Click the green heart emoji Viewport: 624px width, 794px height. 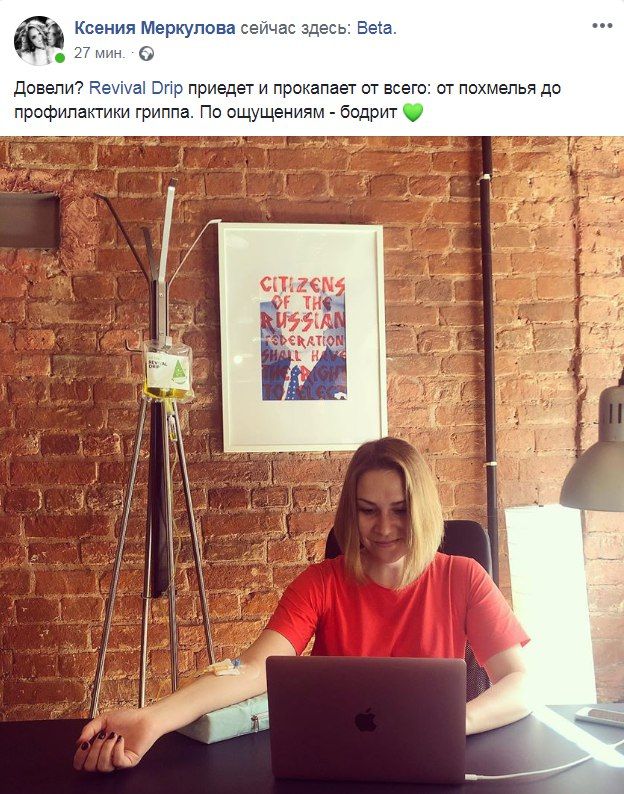(x=413, y=112)
